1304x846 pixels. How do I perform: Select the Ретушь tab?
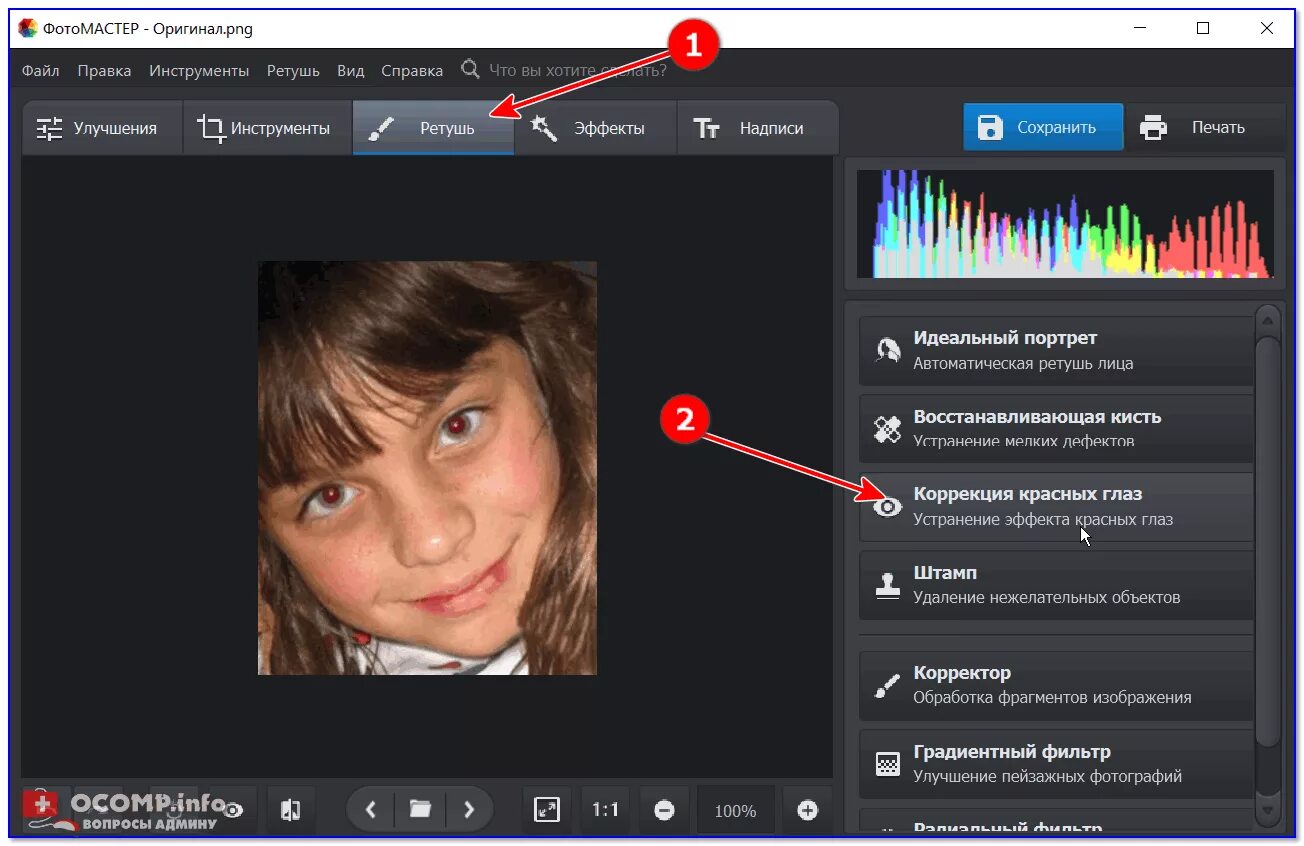pos(433,128)
